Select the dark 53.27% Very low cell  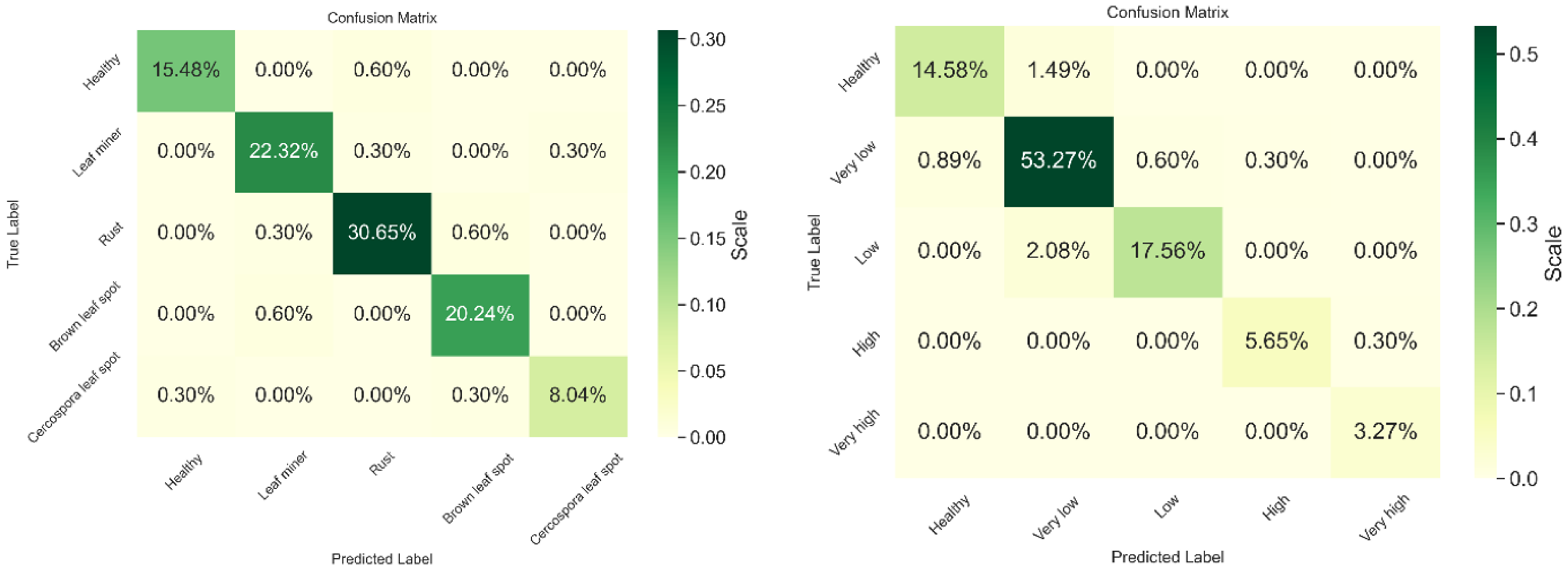[1058, 161]
